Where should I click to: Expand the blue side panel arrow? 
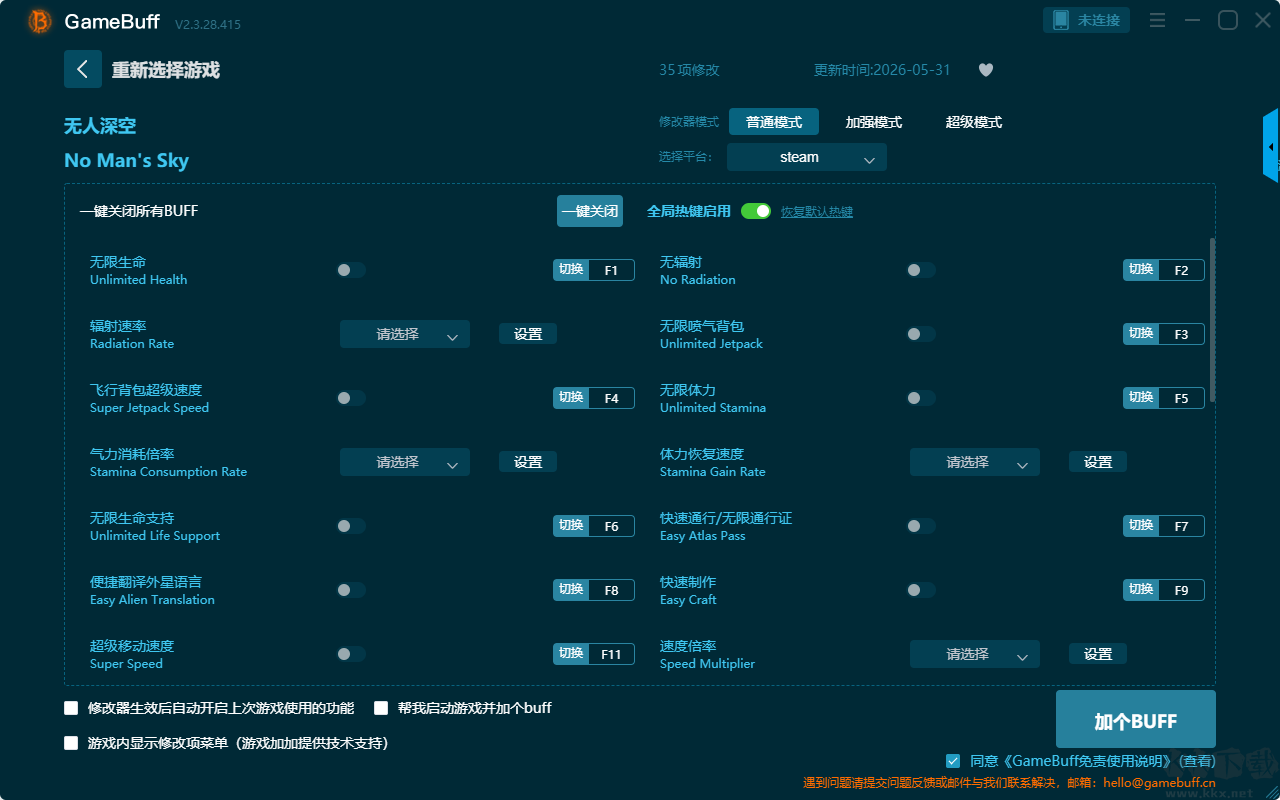click(x=1271, y=146)
